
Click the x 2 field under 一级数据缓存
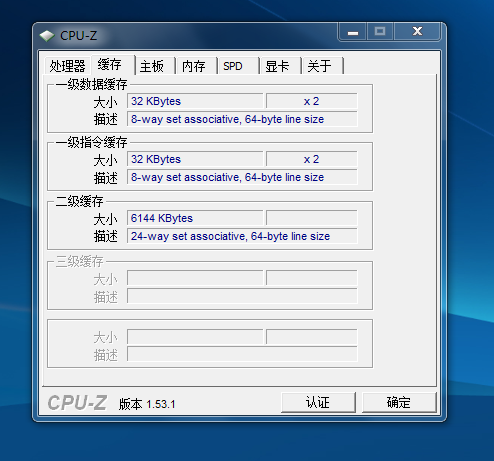click(312, 101)
